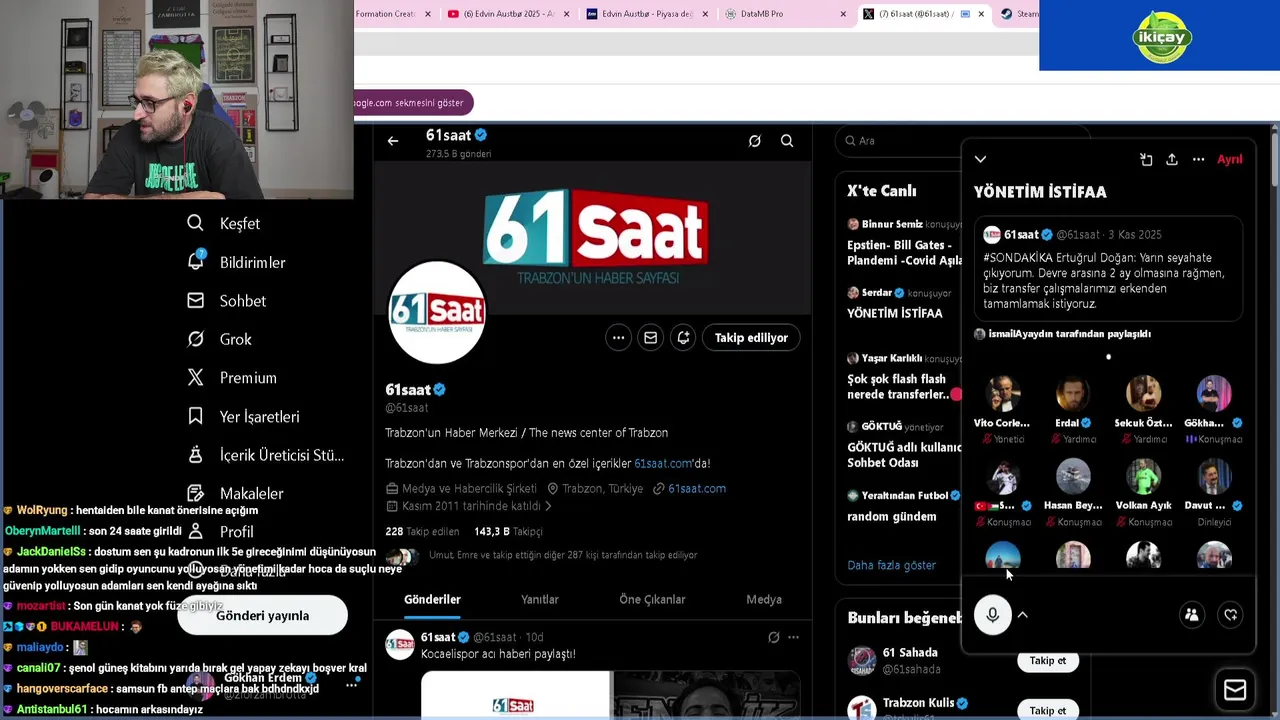
Task: Open Premium in the sidebar
Action: tap(232, 378)
